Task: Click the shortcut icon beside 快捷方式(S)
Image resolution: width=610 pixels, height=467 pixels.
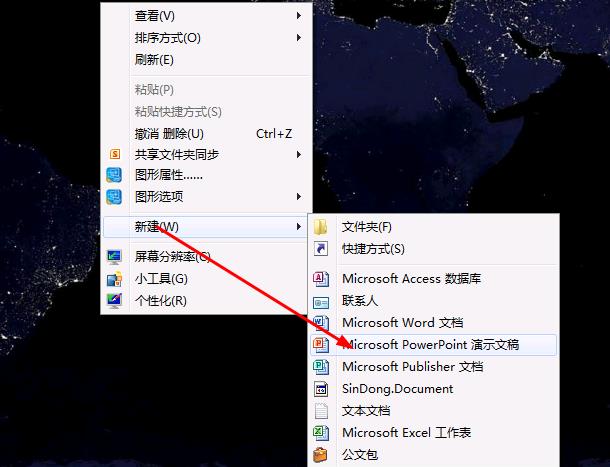Action: pos(321,248)
